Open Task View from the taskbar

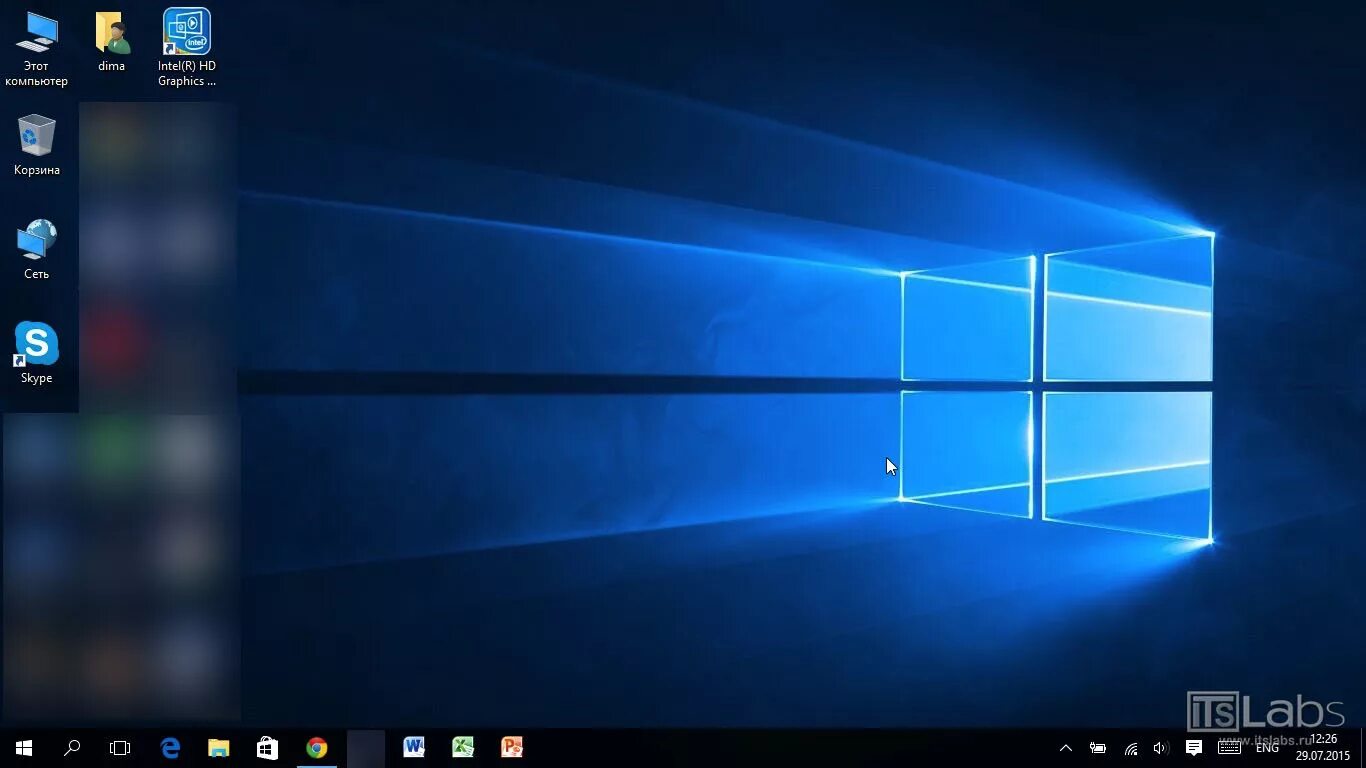[120, 748]
